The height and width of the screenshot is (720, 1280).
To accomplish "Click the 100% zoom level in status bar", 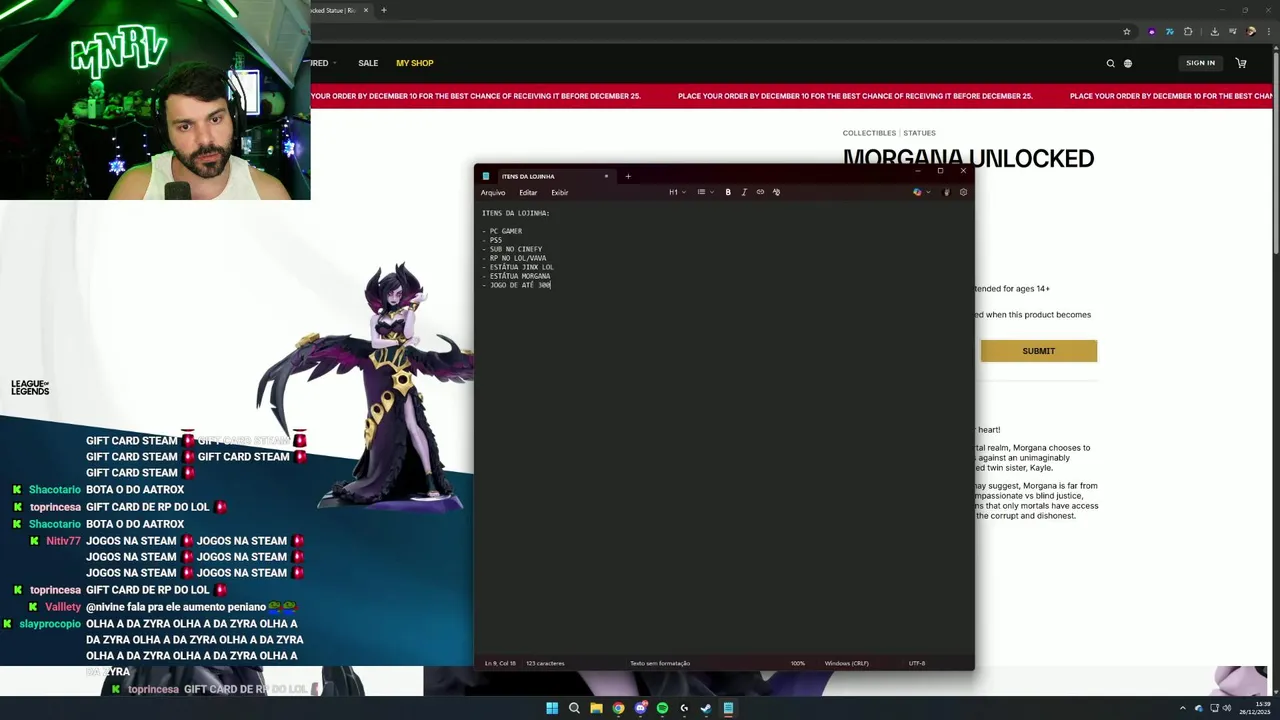I will tap(798, 663).
